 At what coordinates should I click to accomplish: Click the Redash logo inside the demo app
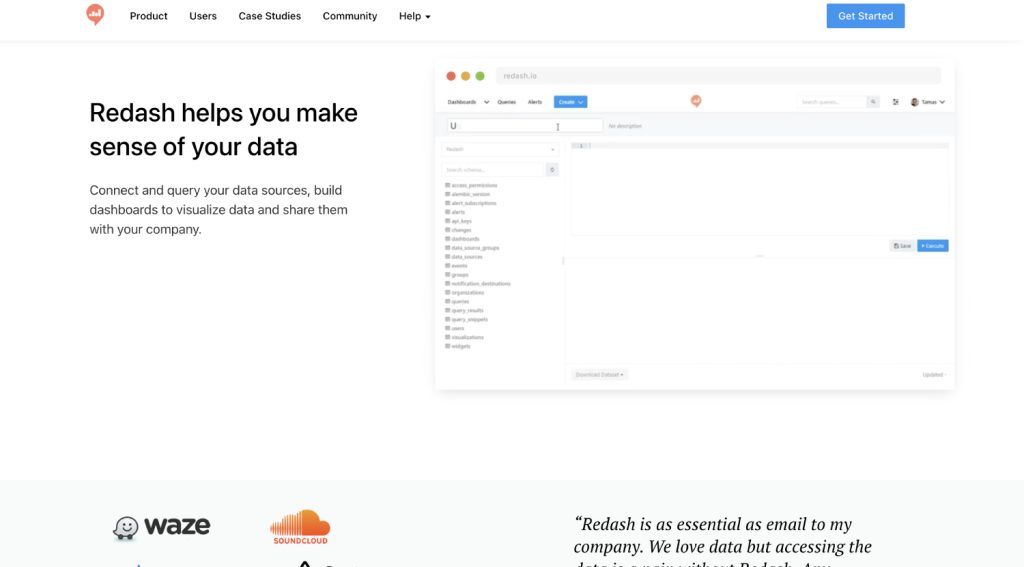(x=696, y=101)
